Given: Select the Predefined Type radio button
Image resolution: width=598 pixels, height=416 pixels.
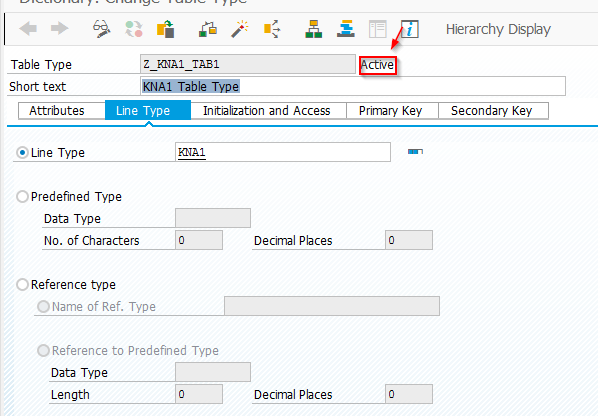Looking at the screenshot, I should coord(22,197).
